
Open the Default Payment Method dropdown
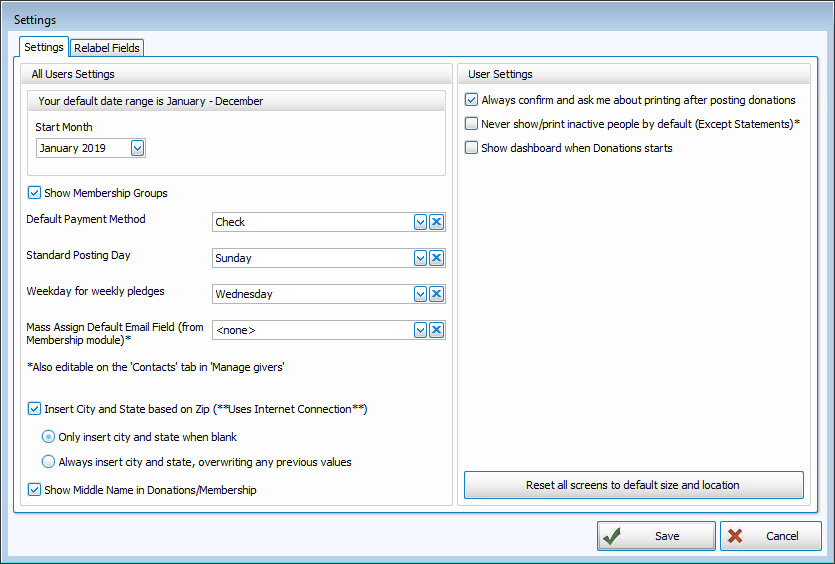421,222
